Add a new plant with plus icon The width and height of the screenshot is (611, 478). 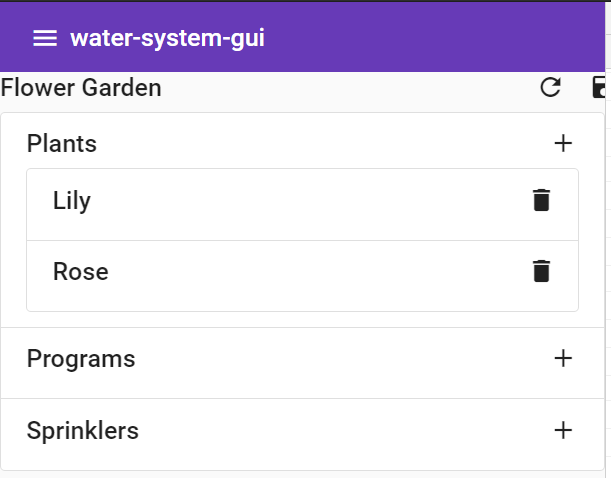pyautogui.click(x=563, y=144)
